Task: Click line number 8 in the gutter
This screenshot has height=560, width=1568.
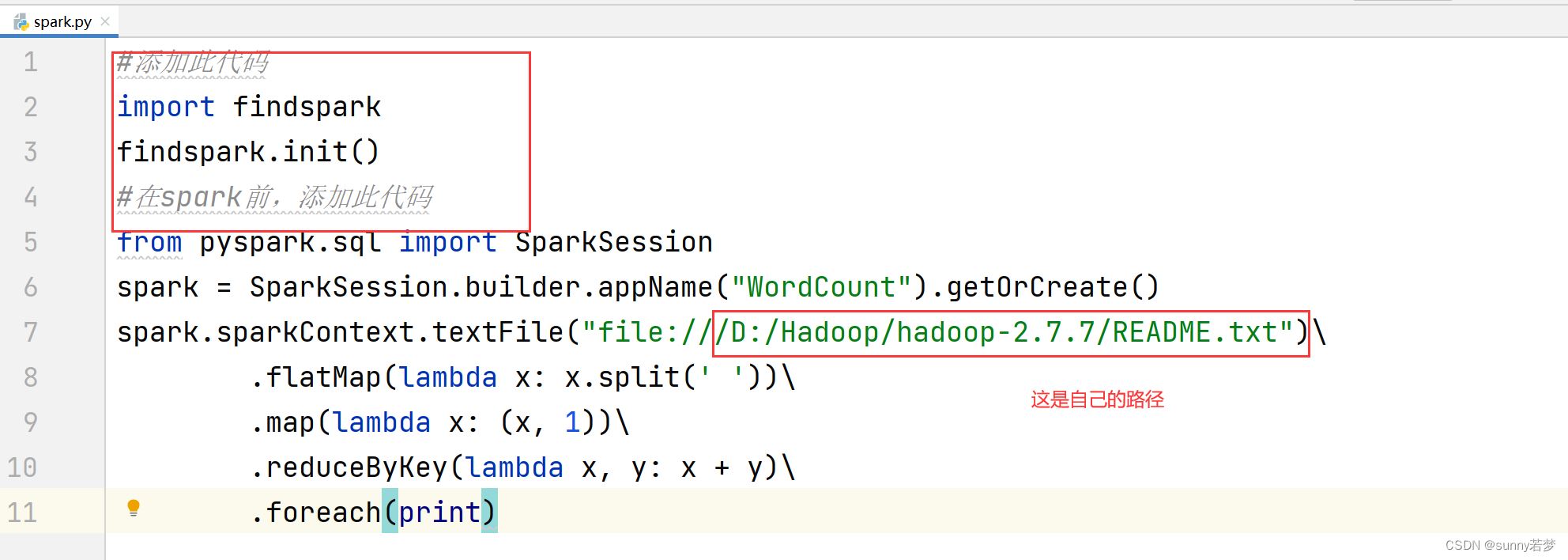Action: [30, 377]
